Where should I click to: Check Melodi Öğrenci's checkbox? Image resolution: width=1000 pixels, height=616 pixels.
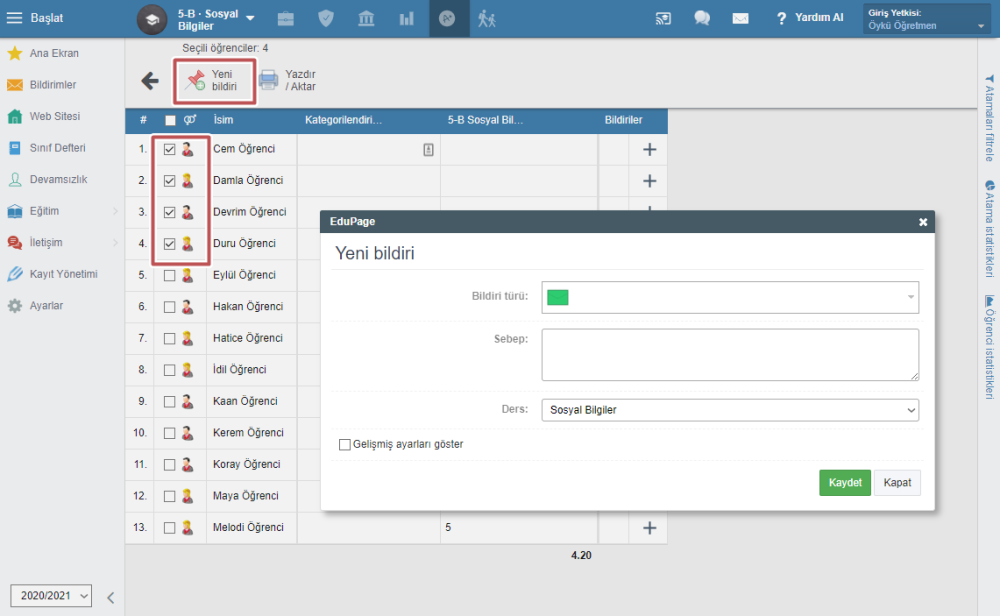tap(169, 528)
